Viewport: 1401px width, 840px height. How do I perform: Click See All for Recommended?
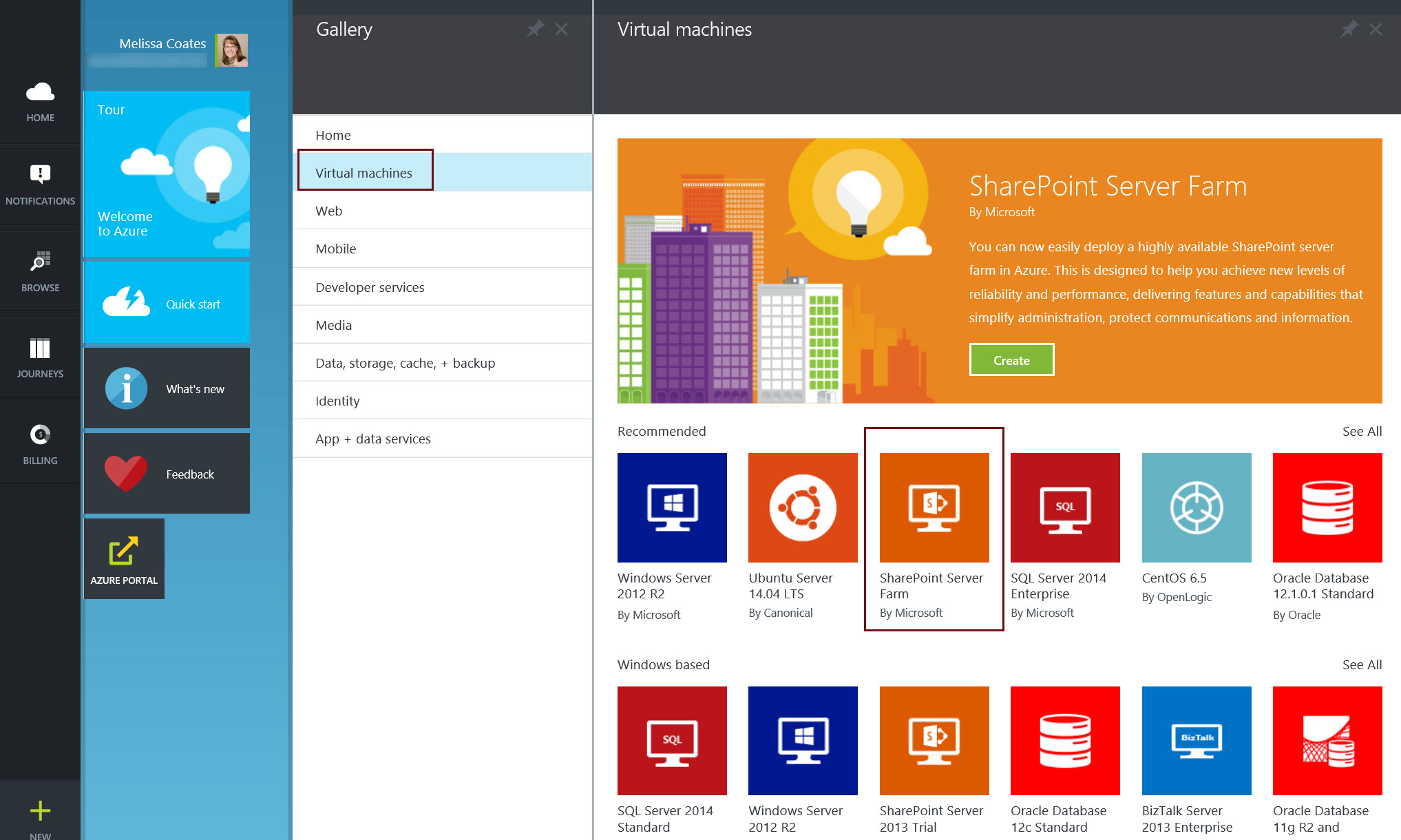1362,432
